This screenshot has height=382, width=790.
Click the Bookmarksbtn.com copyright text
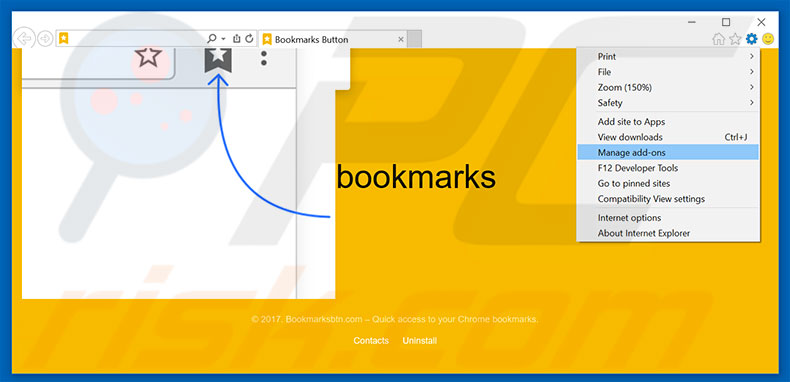(394, 320)
